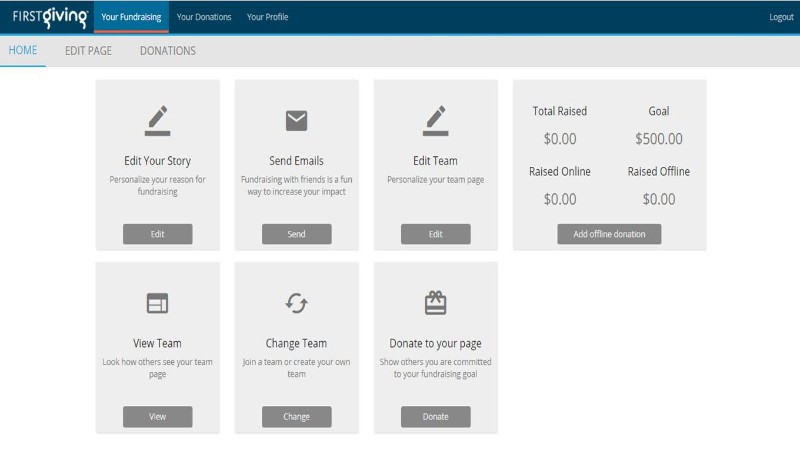Click 'Fundraising with friends is a fun way' text
The height and width of the screenshot is (451, 800).
(x=296, y=186)
